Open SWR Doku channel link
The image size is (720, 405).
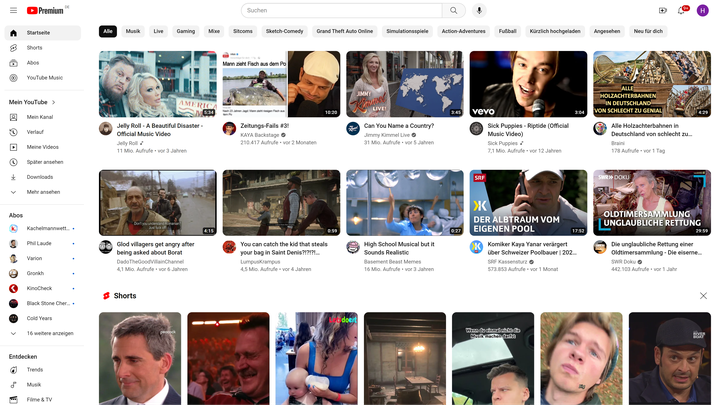[x=624, y=262]
